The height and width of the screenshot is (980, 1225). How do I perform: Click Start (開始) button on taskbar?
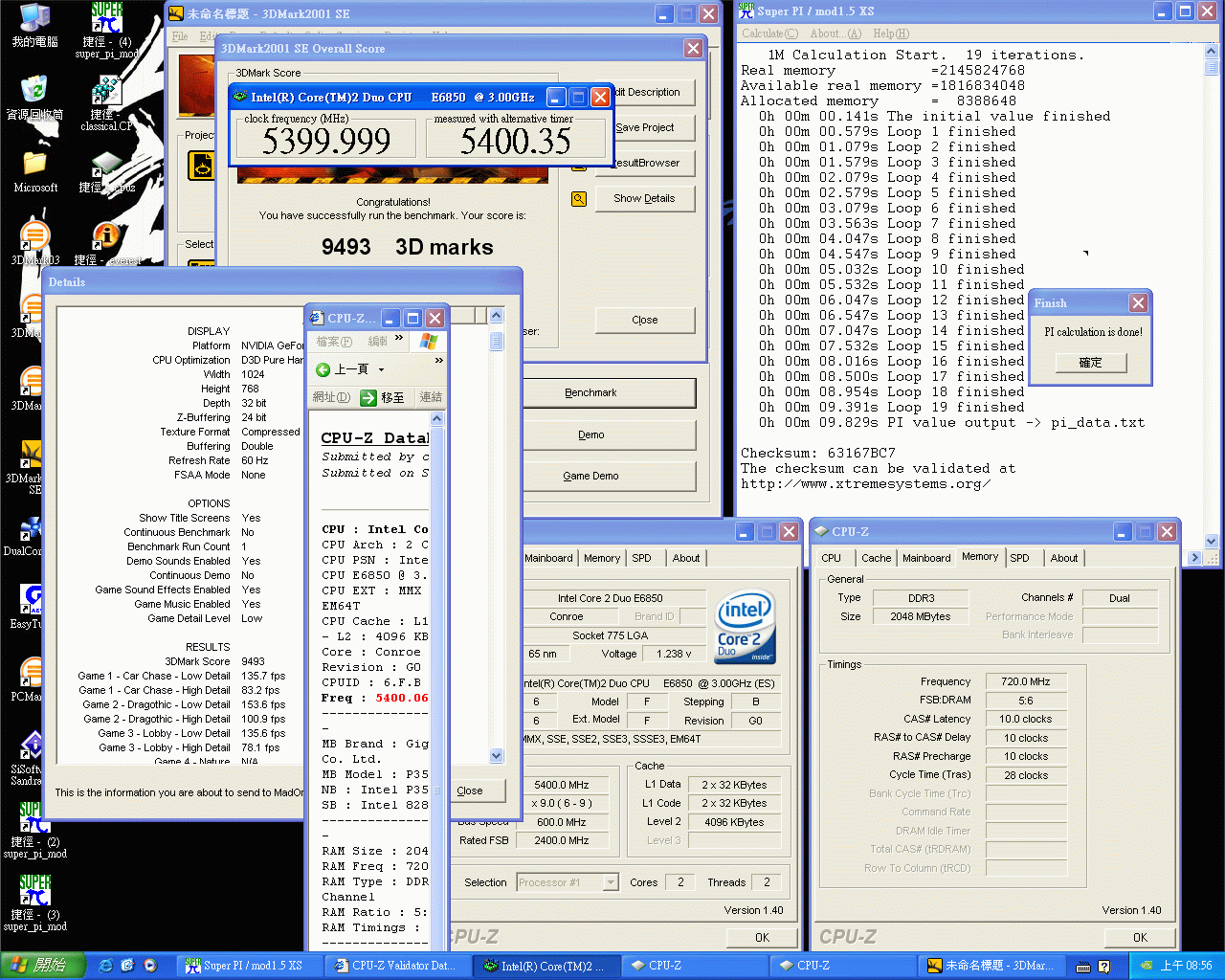[43, 966]
